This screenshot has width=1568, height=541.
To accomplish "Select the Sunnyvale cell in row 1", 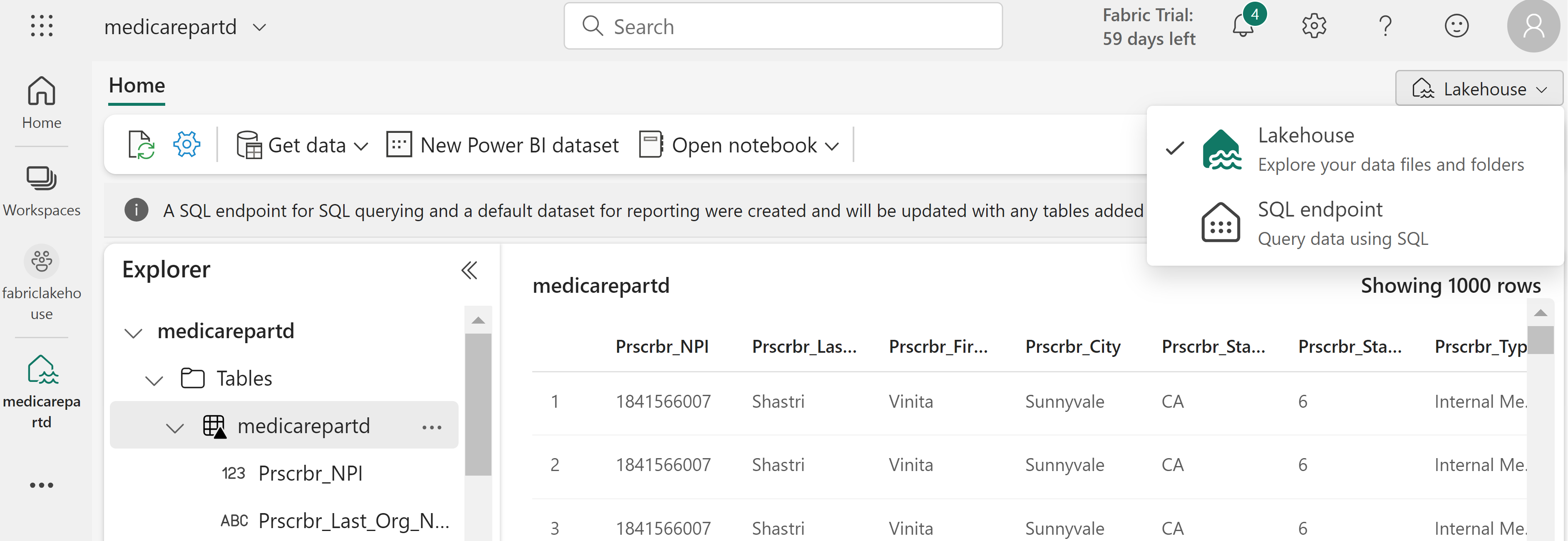I will pyautogui.click(x=1064, y=401).
